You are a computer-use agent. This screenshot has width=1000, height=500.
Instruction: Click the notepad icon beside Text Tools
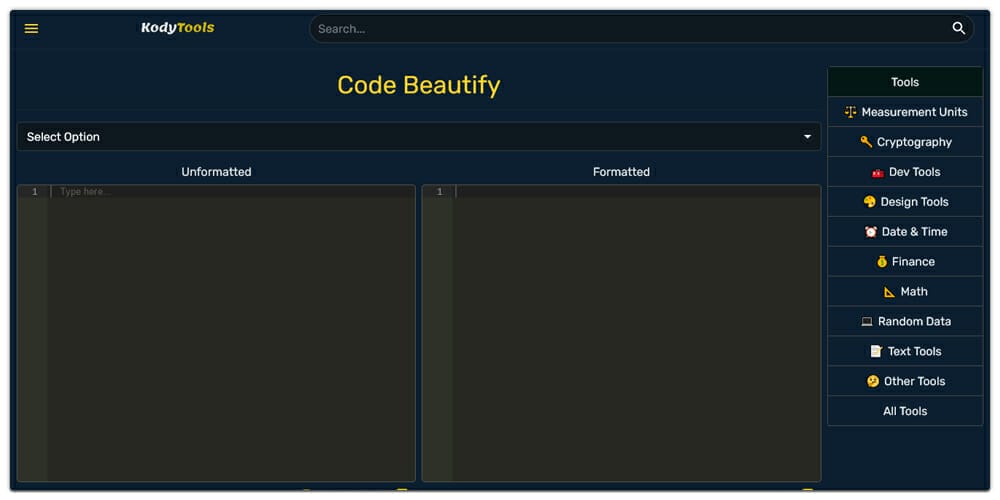point(876,351)
